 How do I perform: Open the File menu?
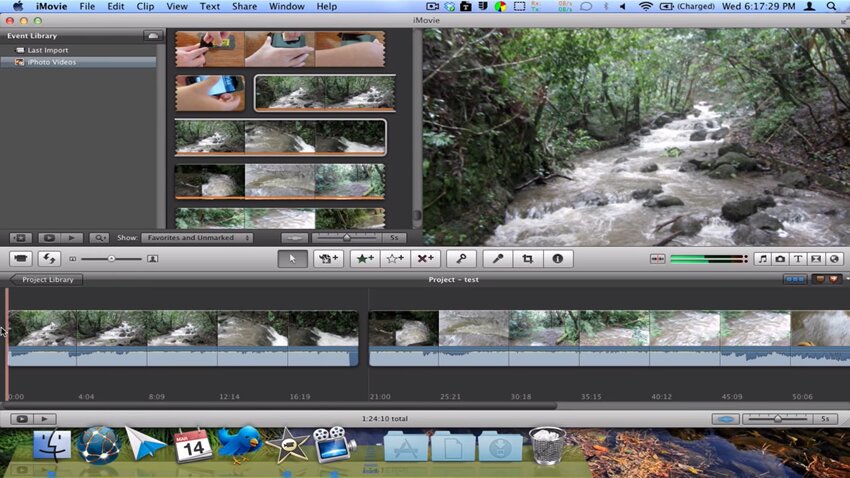87,7
